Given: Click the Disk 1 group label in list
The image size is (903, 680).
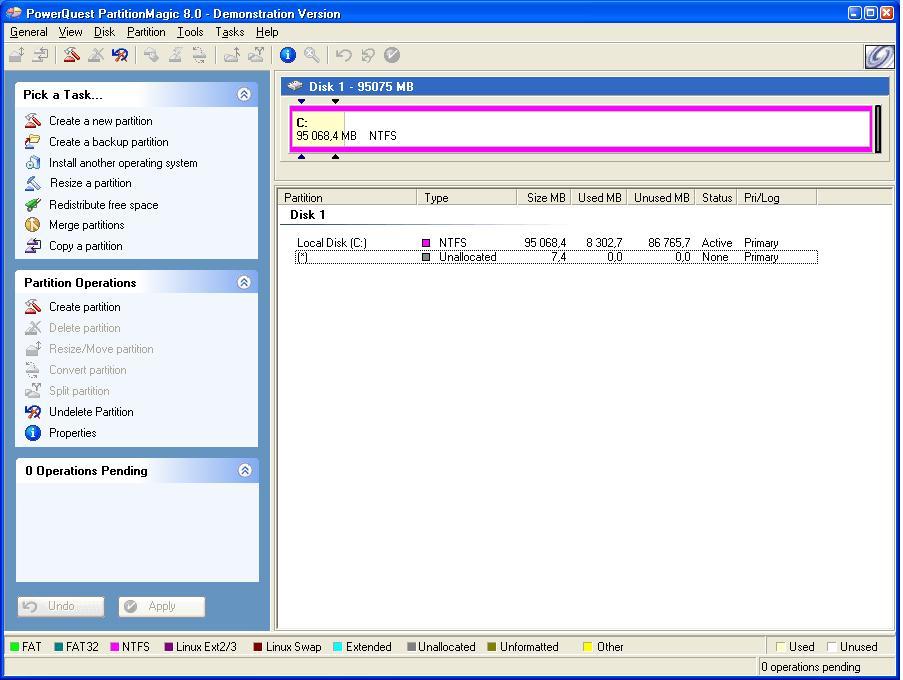Looking at the screenshot, I should tap(308, 215).
